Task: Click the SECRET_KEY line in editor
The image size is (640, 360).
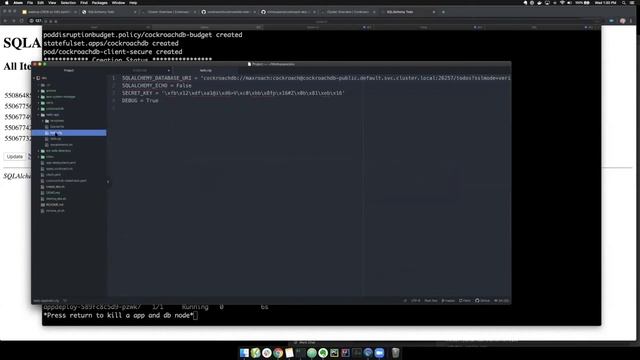Action: (233, 93)
